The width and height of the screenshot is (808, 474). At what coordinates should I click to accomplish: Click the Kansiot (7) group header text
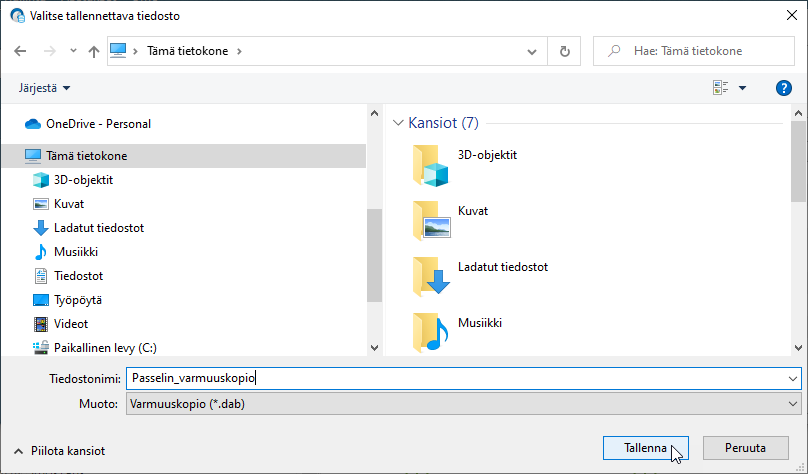[443, 123]
